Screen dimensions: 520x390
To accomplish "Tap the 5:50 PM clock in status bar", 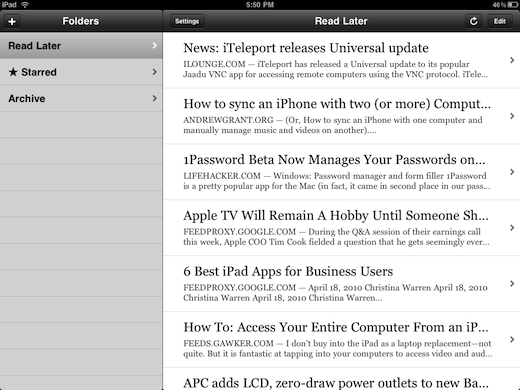I will pyautogui.click(x=260, y=5).
